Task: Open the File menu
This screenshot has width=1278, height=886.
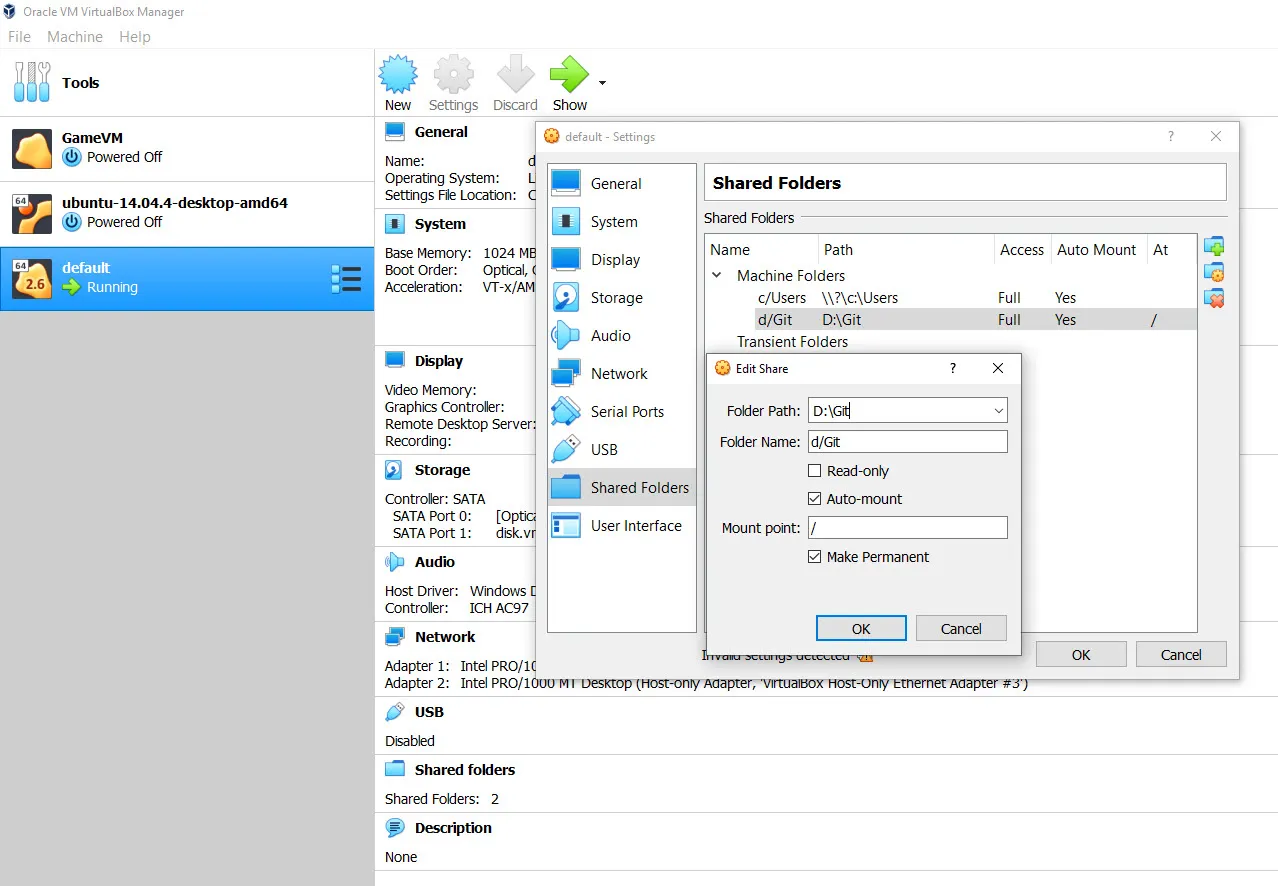Action: coord(20,36)
